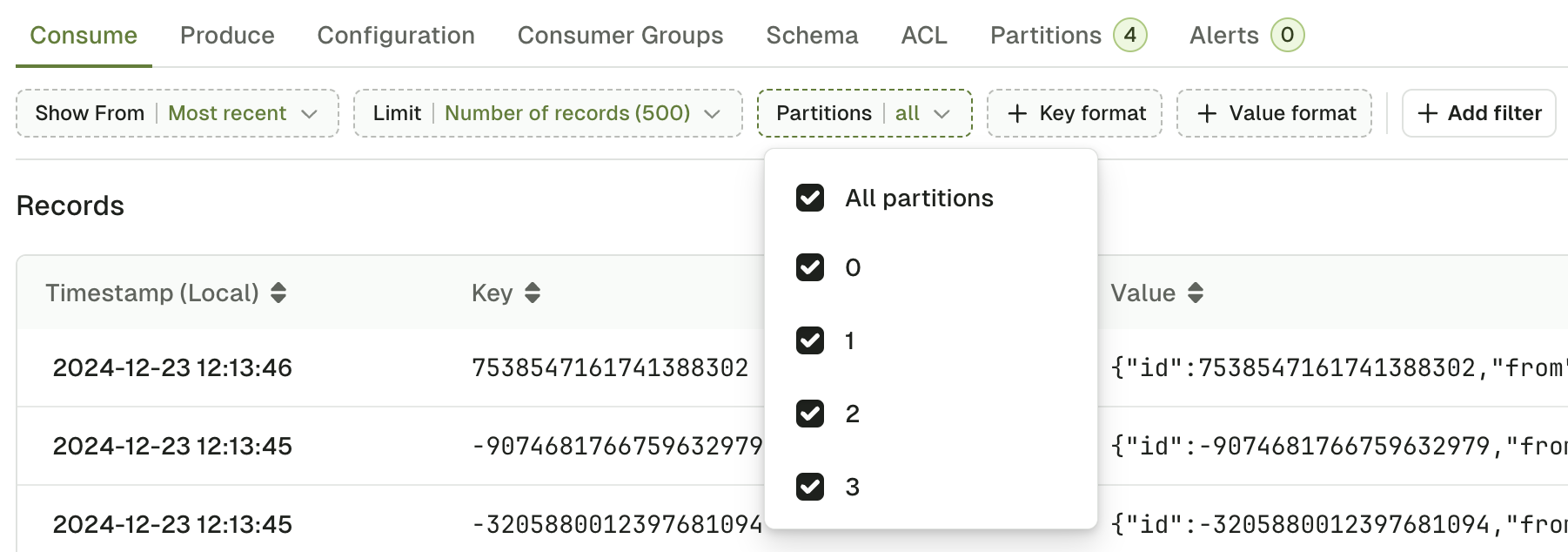
Task: Click the Records heading
Action: click(70, 205)
